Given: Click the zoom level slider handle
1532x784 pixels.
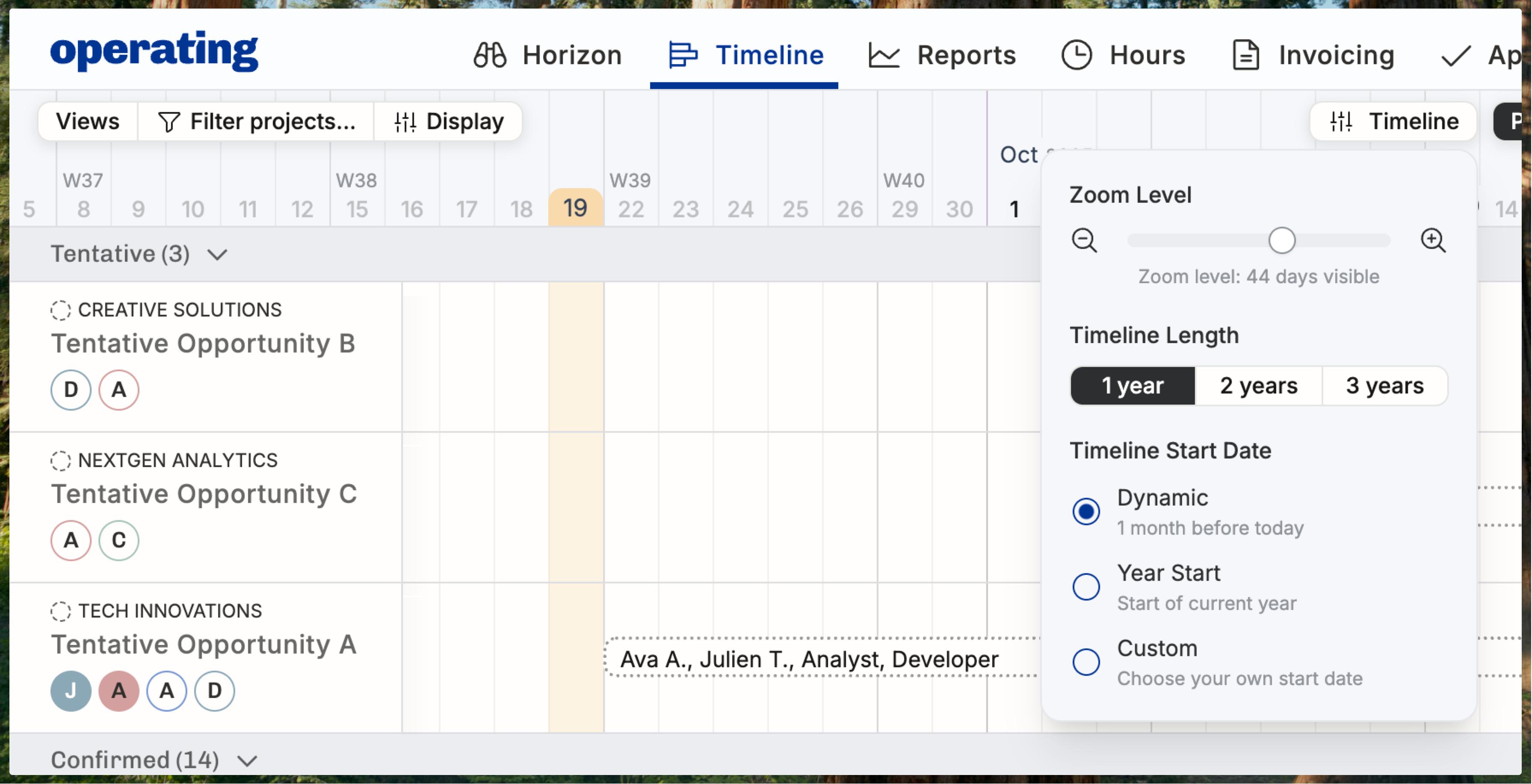Looking at the screenshot, I should (x=1282, y=241).
